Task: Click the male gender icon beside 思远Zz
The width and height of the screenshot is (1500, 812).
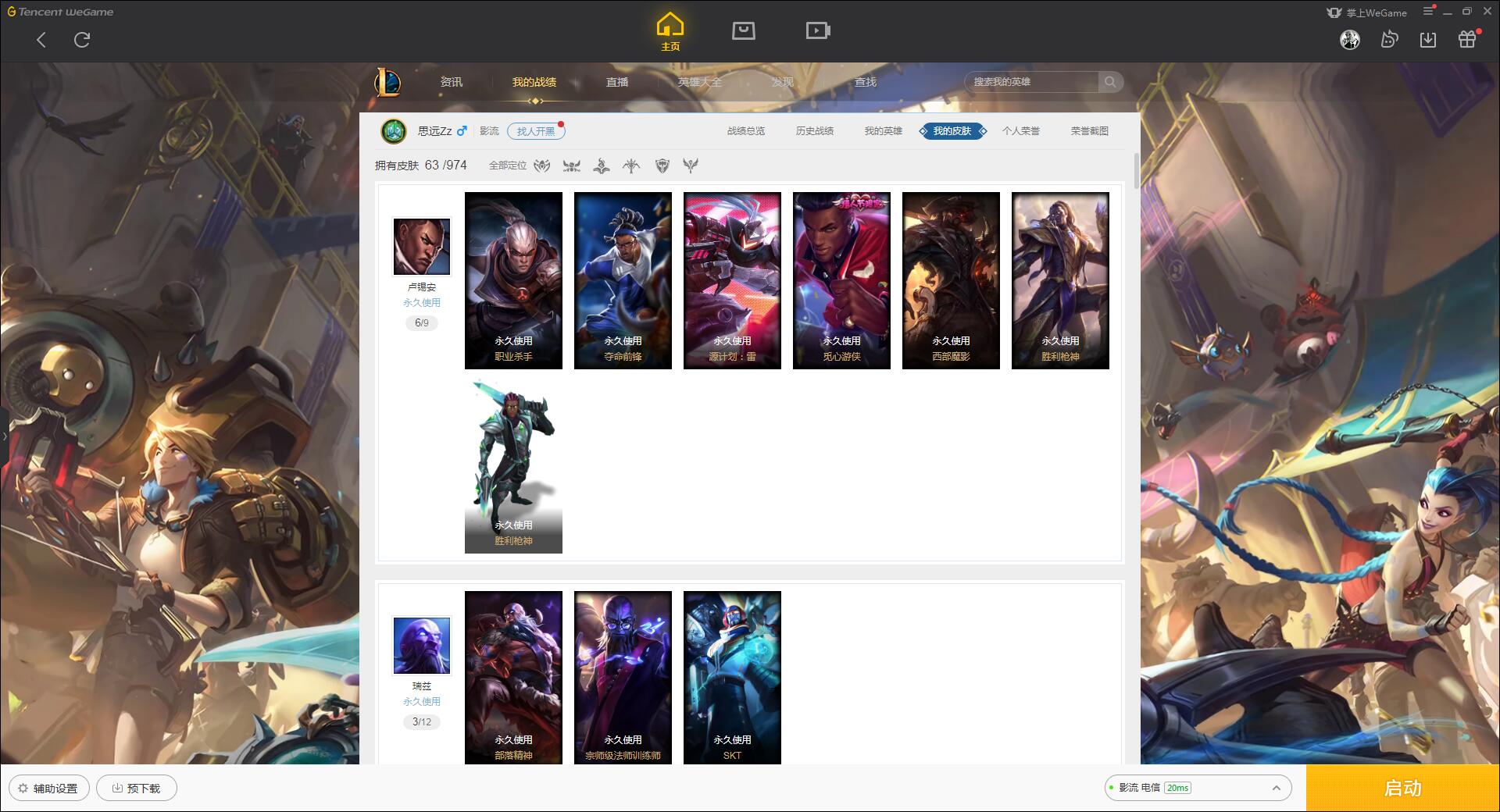Action: coord(462,131)
